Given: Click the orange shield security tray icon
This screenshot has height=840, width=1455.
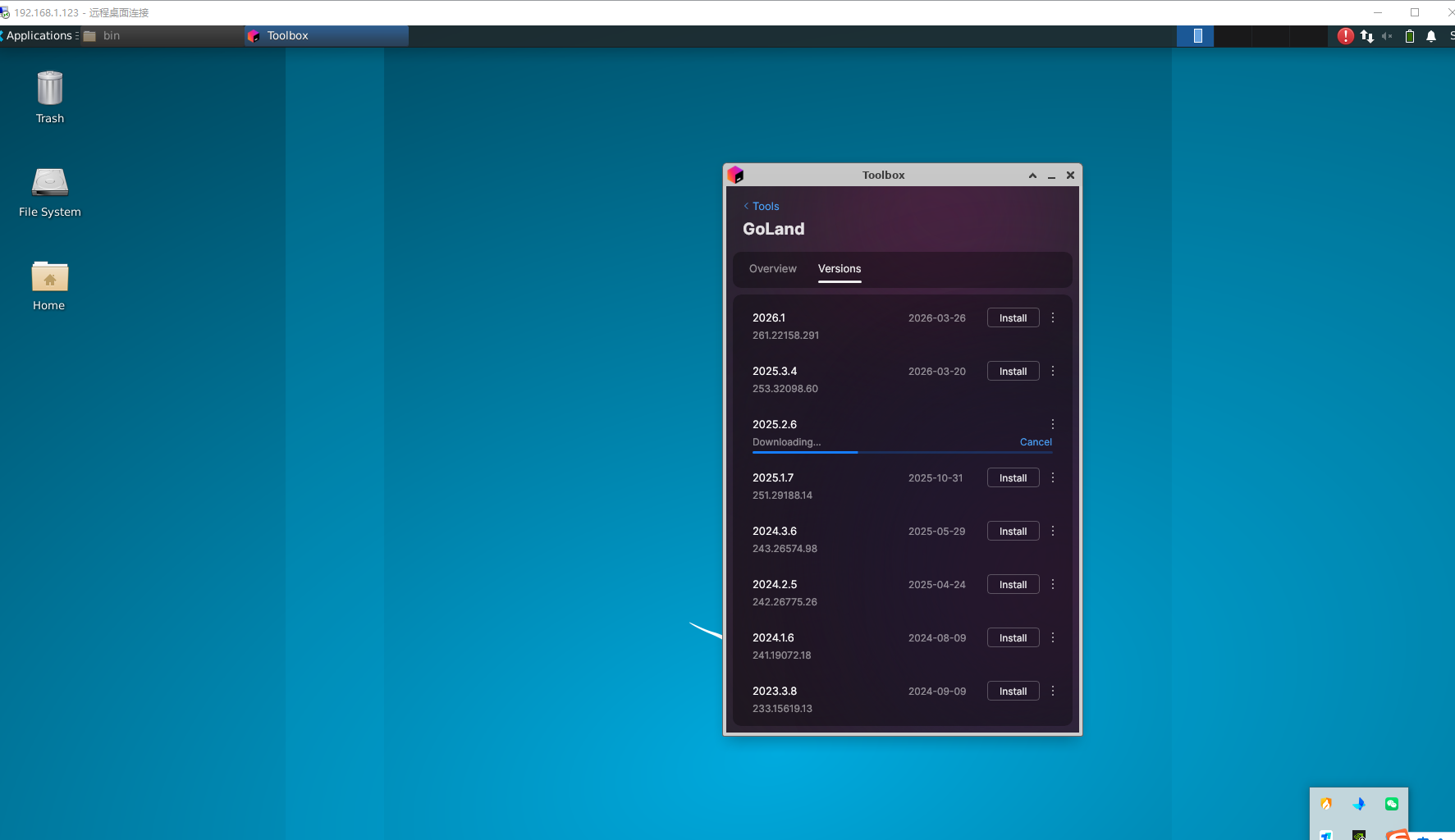Looking at the screenshot, I should pyautogui.click(x=1326, y=804).
